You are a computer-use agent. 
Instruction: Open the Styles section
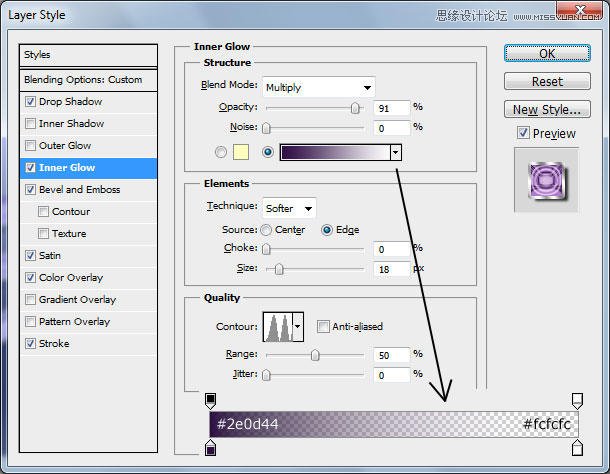click(x=88, y=55)
